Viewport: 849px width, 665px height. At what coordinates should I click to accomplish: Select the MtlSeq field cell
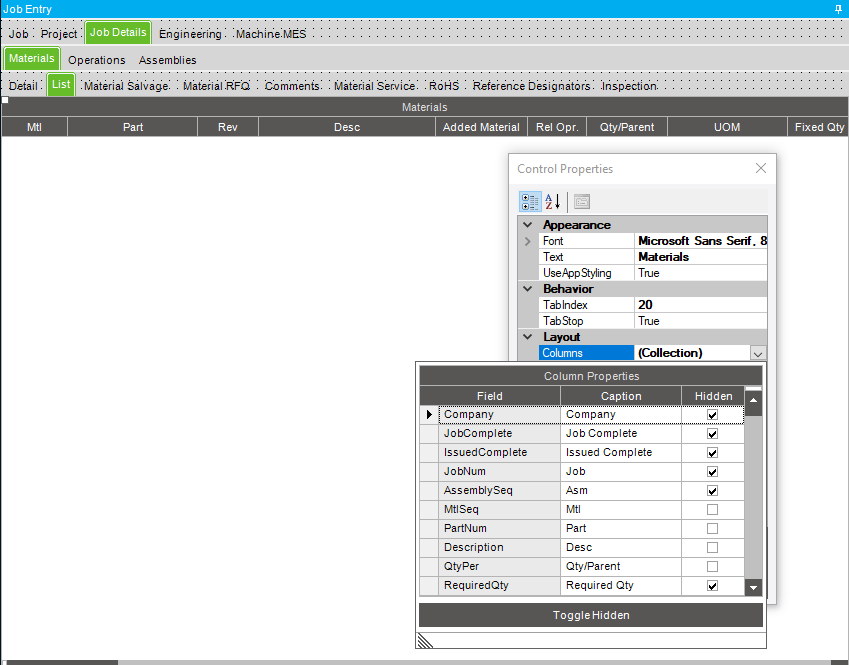(x=499, y=510)
